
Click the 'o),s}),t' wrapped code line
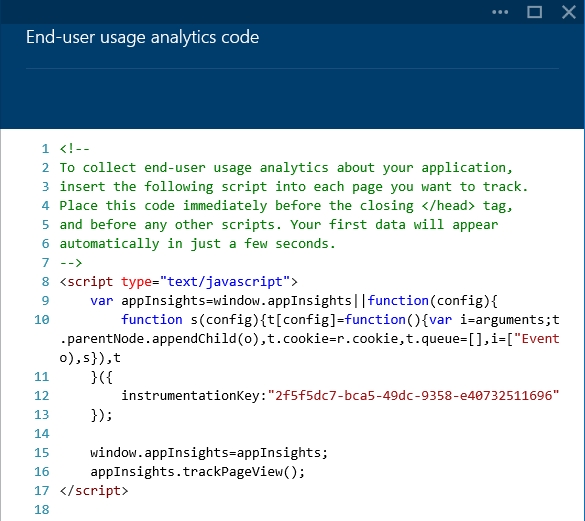point(90,358)
